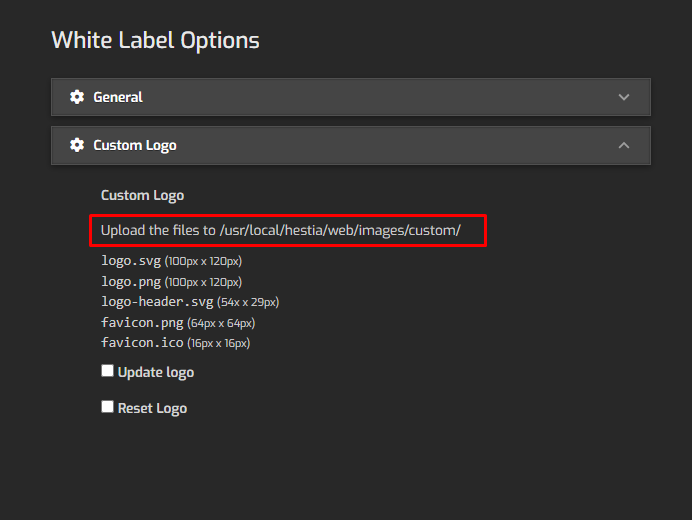Click the favicon.ico filename entry
692x520 pixels.
pyautogui.click(x=142, y=343)
